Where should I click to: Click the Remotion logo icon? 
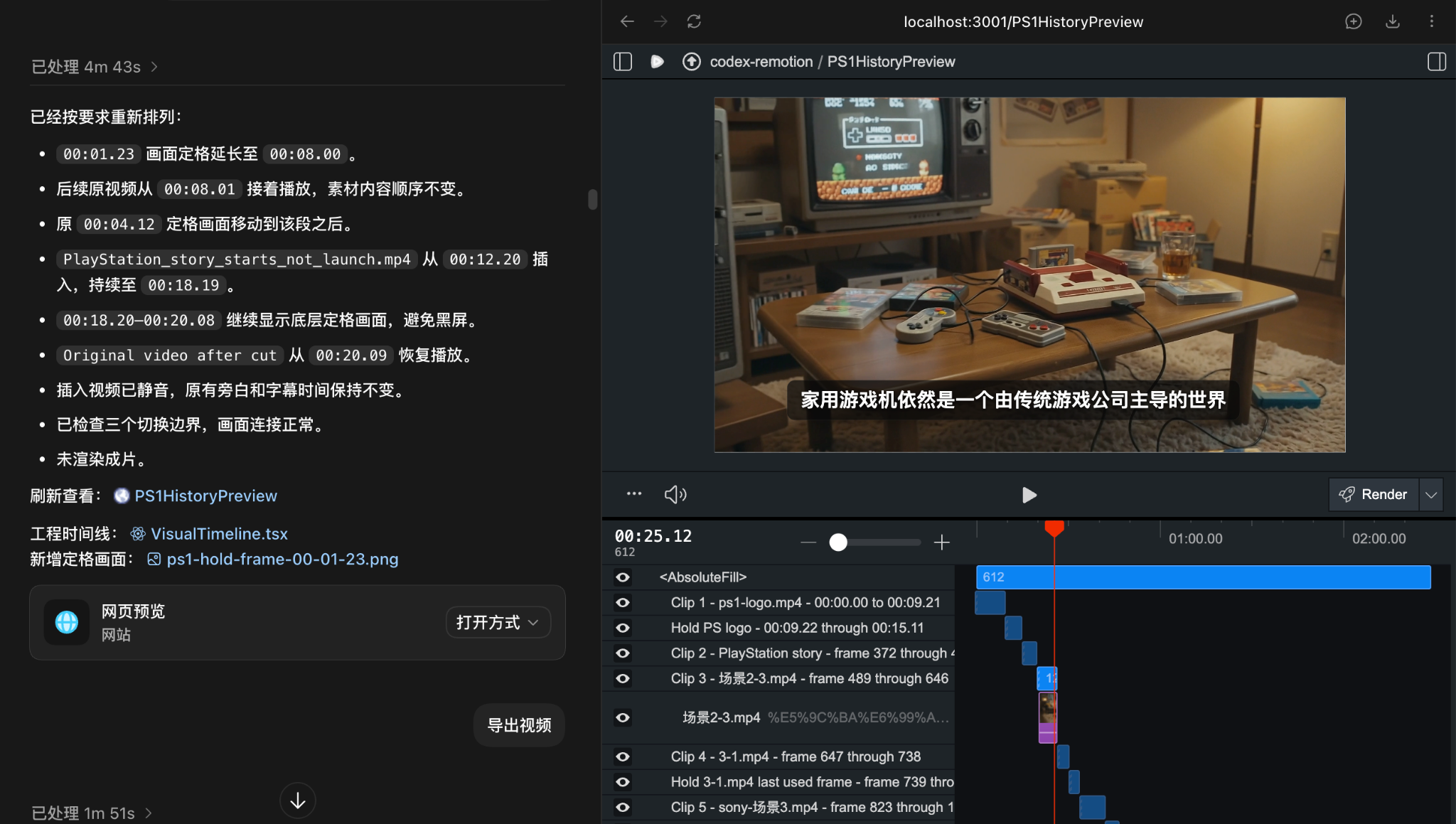point(657,62)
